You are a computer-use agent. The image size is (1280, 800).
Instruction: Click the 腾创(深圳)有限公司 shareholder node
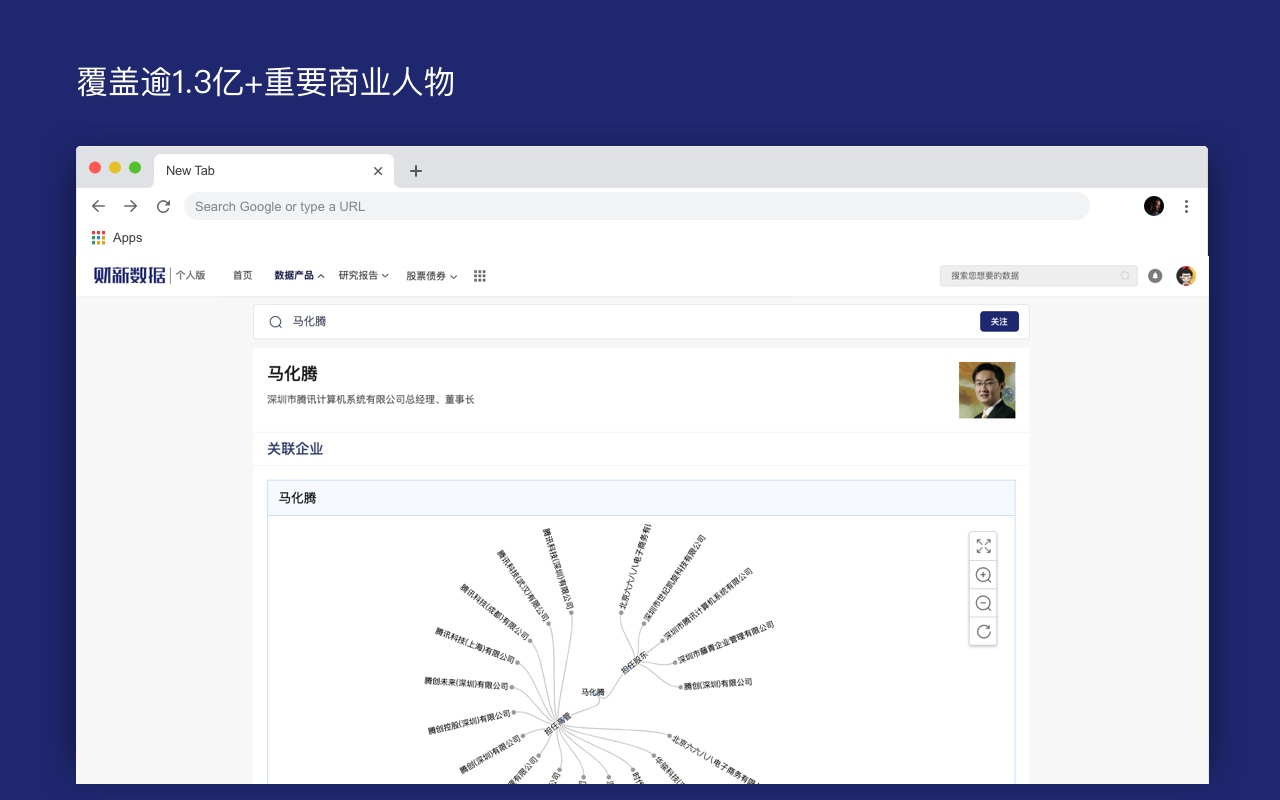tap(717, 684)
